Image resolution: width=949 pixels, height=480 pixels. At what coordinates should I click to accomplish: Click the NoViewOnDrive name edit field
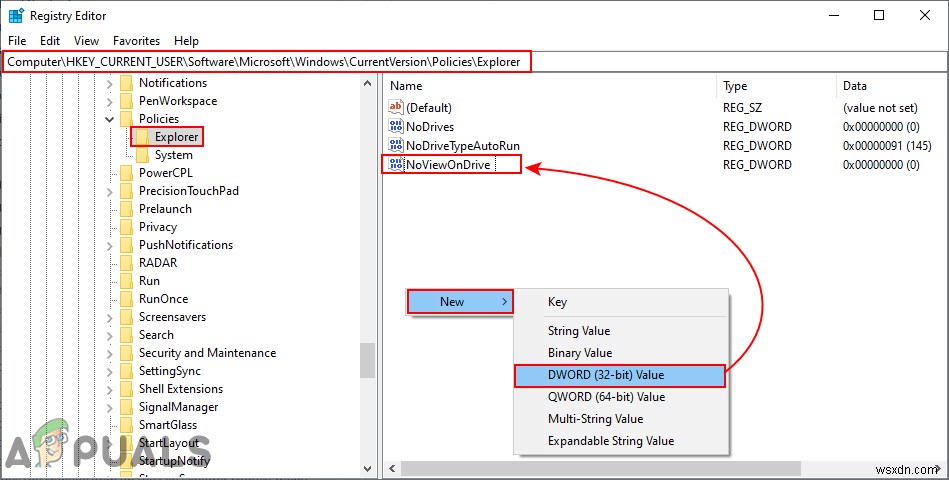450,165
